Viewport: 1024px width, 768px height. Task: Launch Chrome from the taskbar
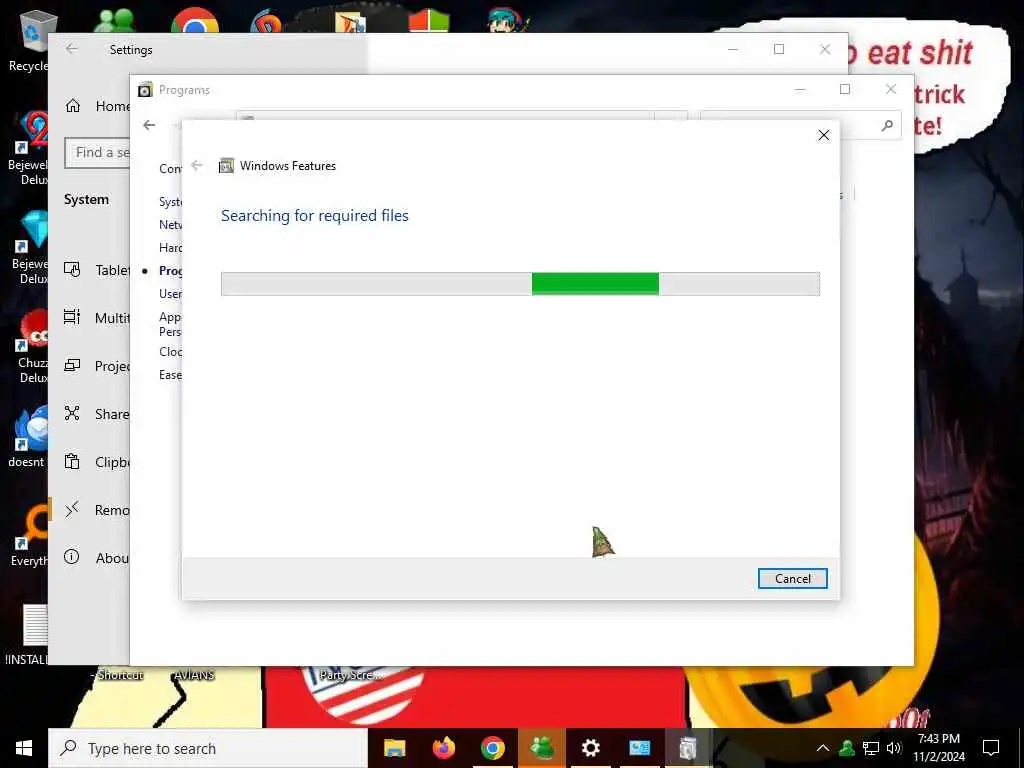(x=492, y=748)
